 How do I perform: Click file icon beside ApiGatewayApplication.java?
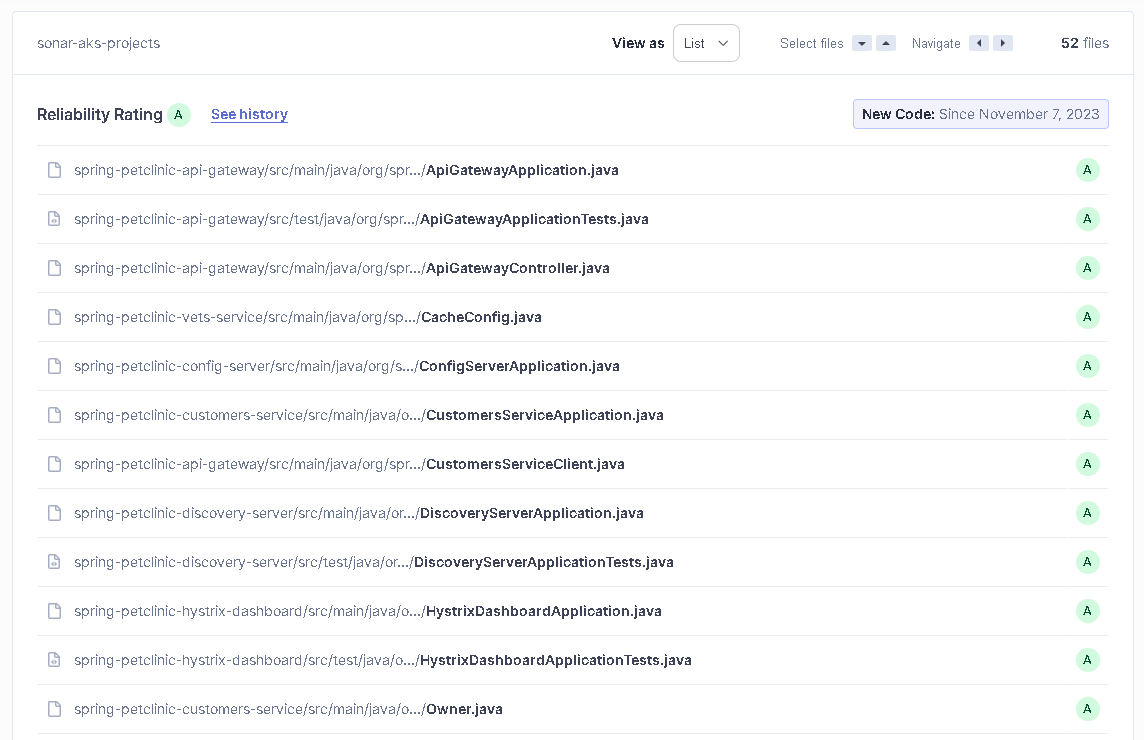point(54,170)
